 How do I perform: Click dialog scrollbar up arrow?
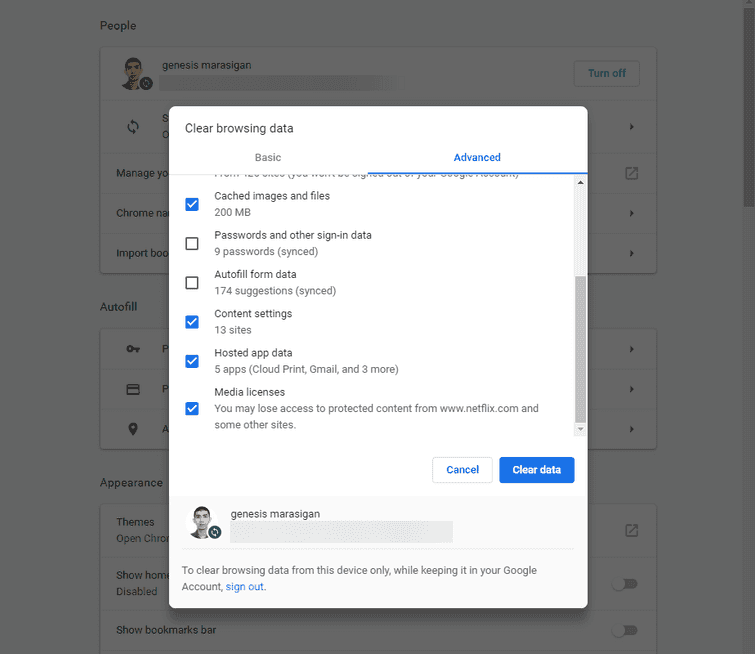[x=580, y=183]
